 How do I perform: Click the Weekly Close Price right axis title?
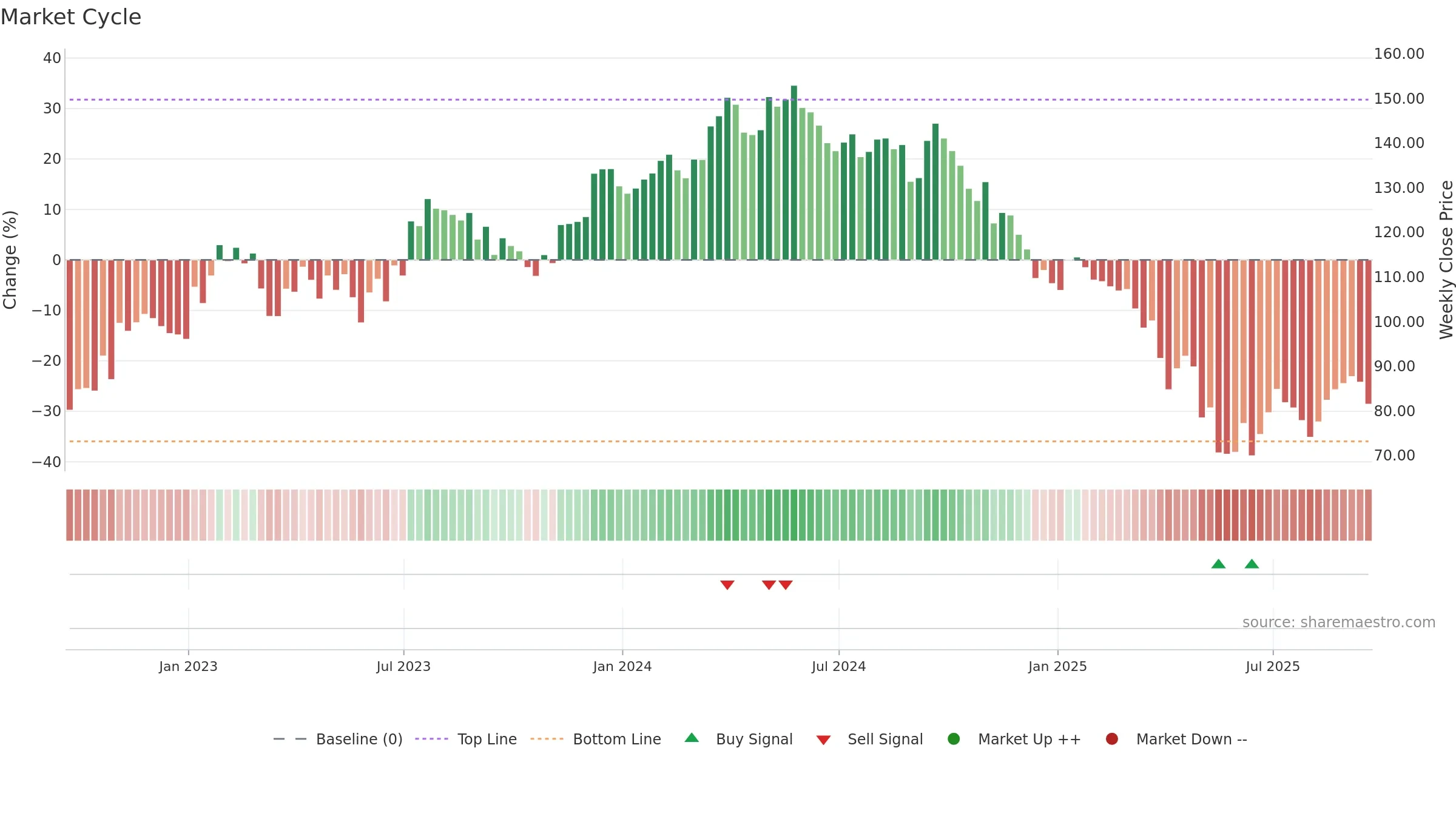point(1446,260)
